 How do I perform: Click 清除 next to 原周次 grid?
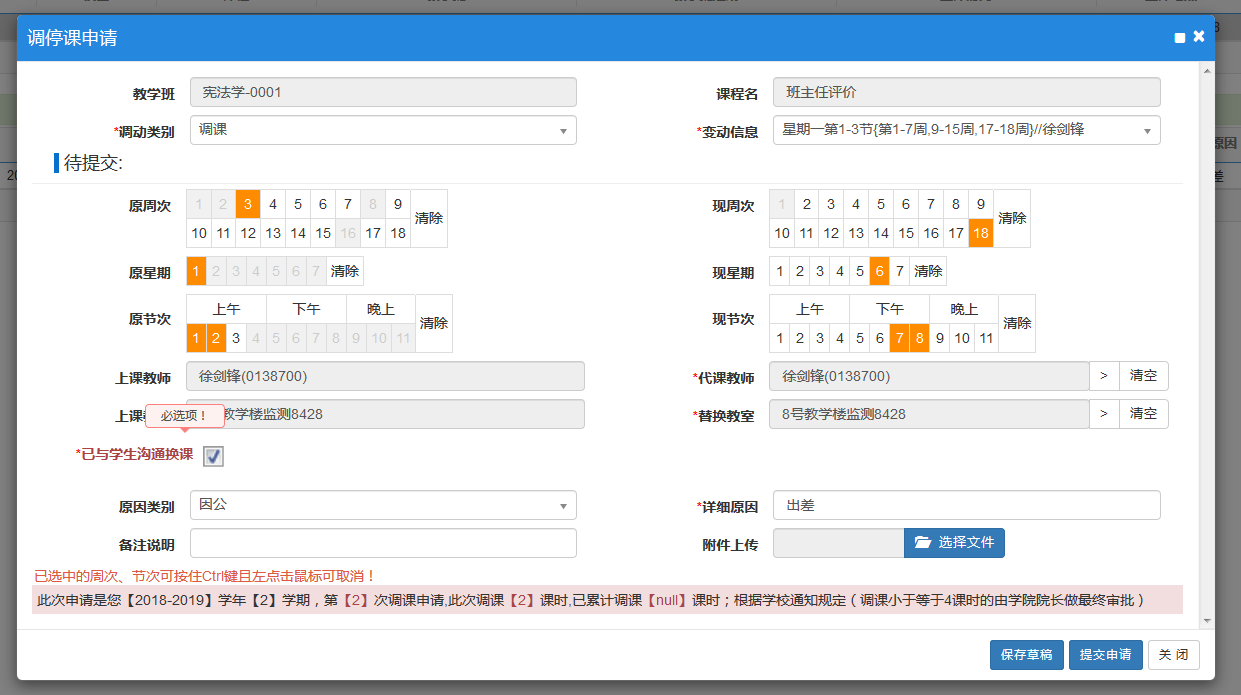[x=429, y=218]
